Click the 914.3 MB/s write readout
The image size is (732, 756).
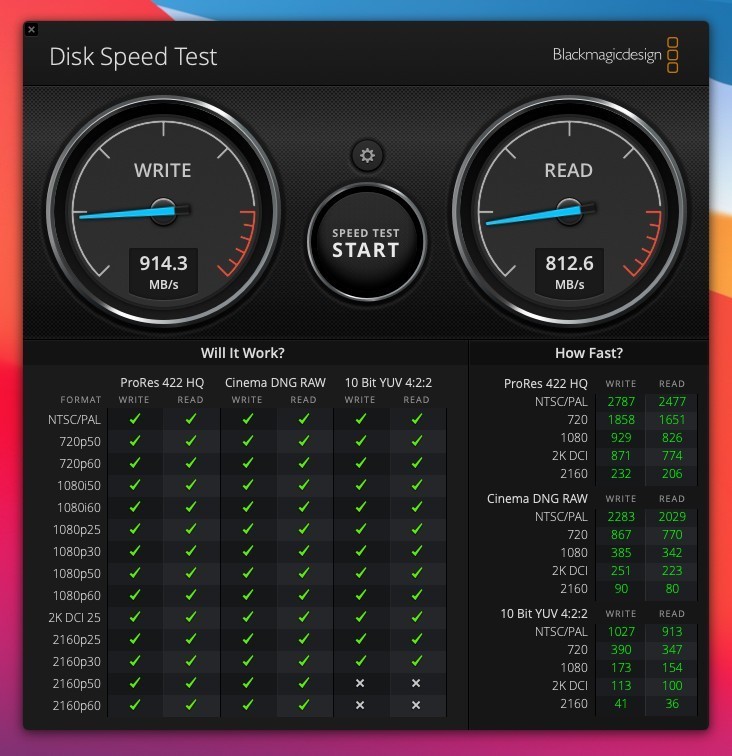coord(163,271)
